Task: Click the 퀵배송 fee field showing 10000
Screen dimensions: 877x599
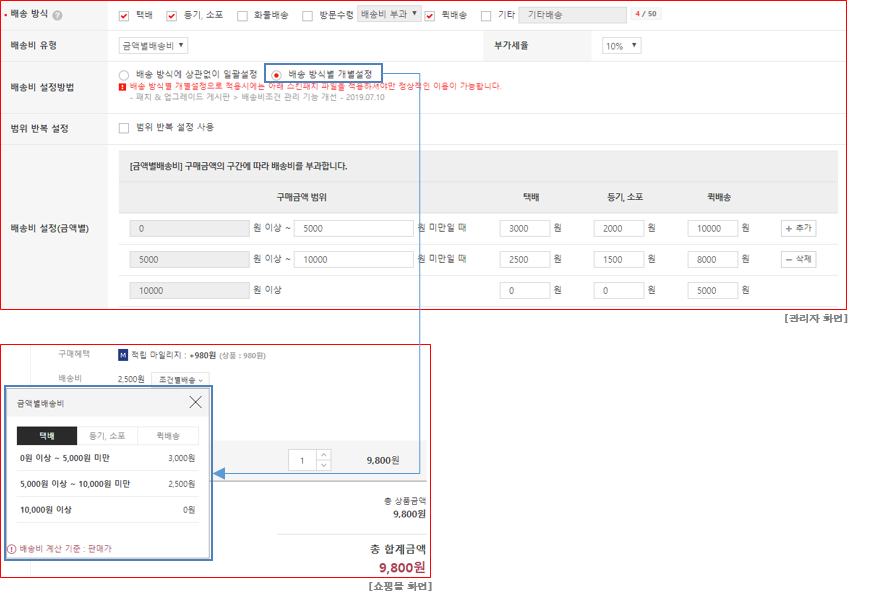Action: [713, 228]
